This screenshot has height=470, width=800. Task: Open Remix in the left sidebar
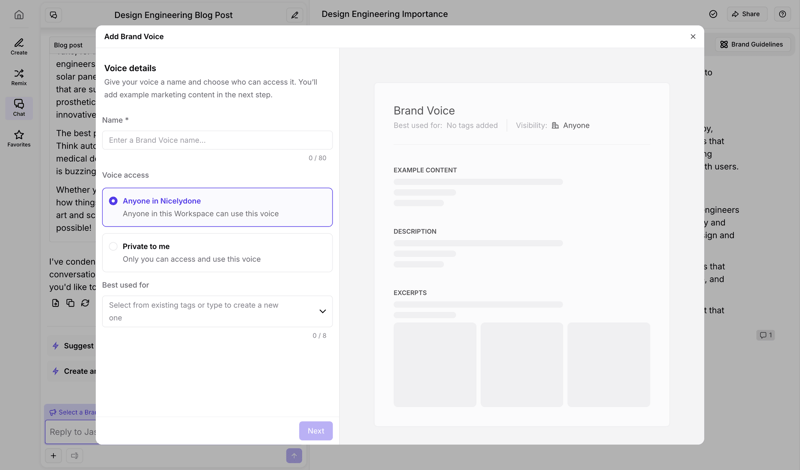pyautogui.click(x=19, y=77)
